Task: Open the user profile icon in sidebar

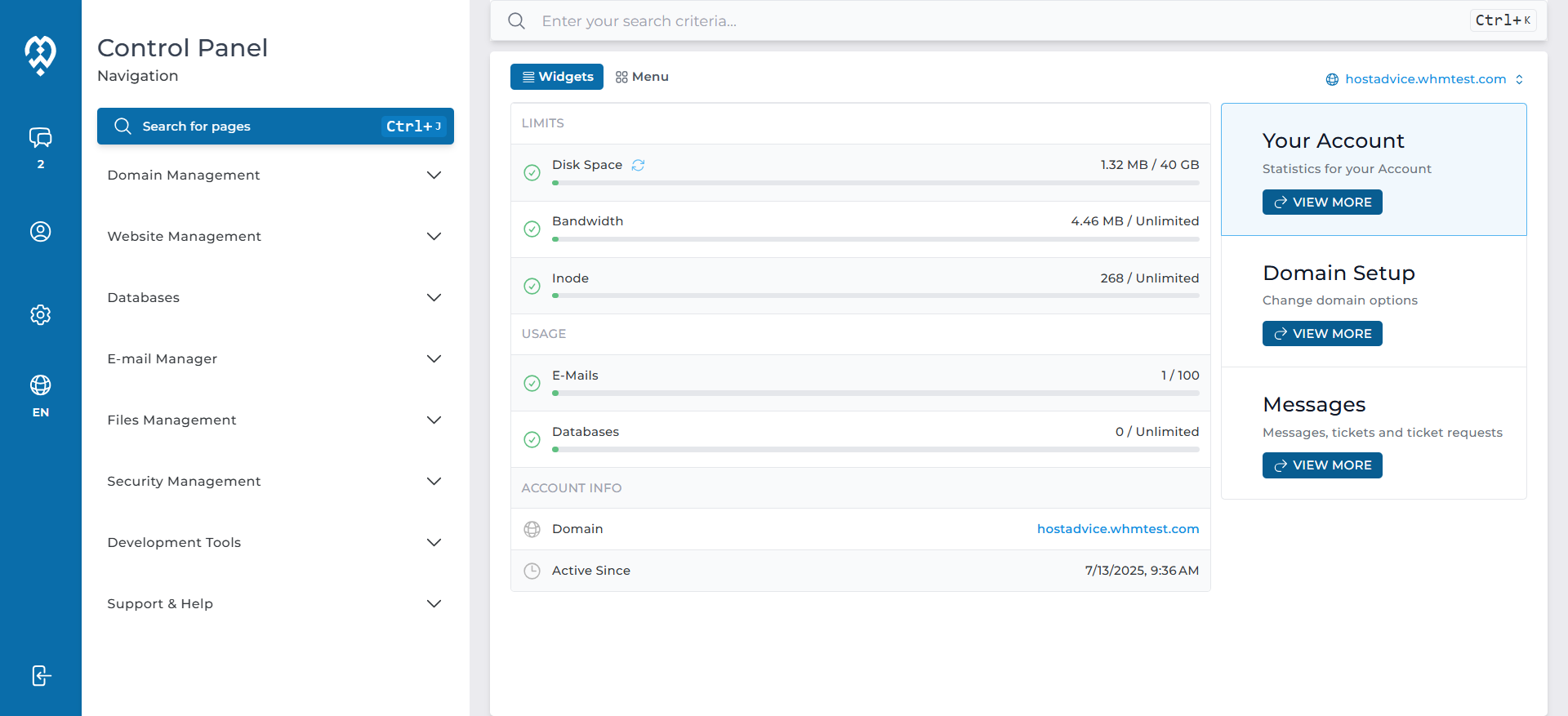Action: (40, 232)
